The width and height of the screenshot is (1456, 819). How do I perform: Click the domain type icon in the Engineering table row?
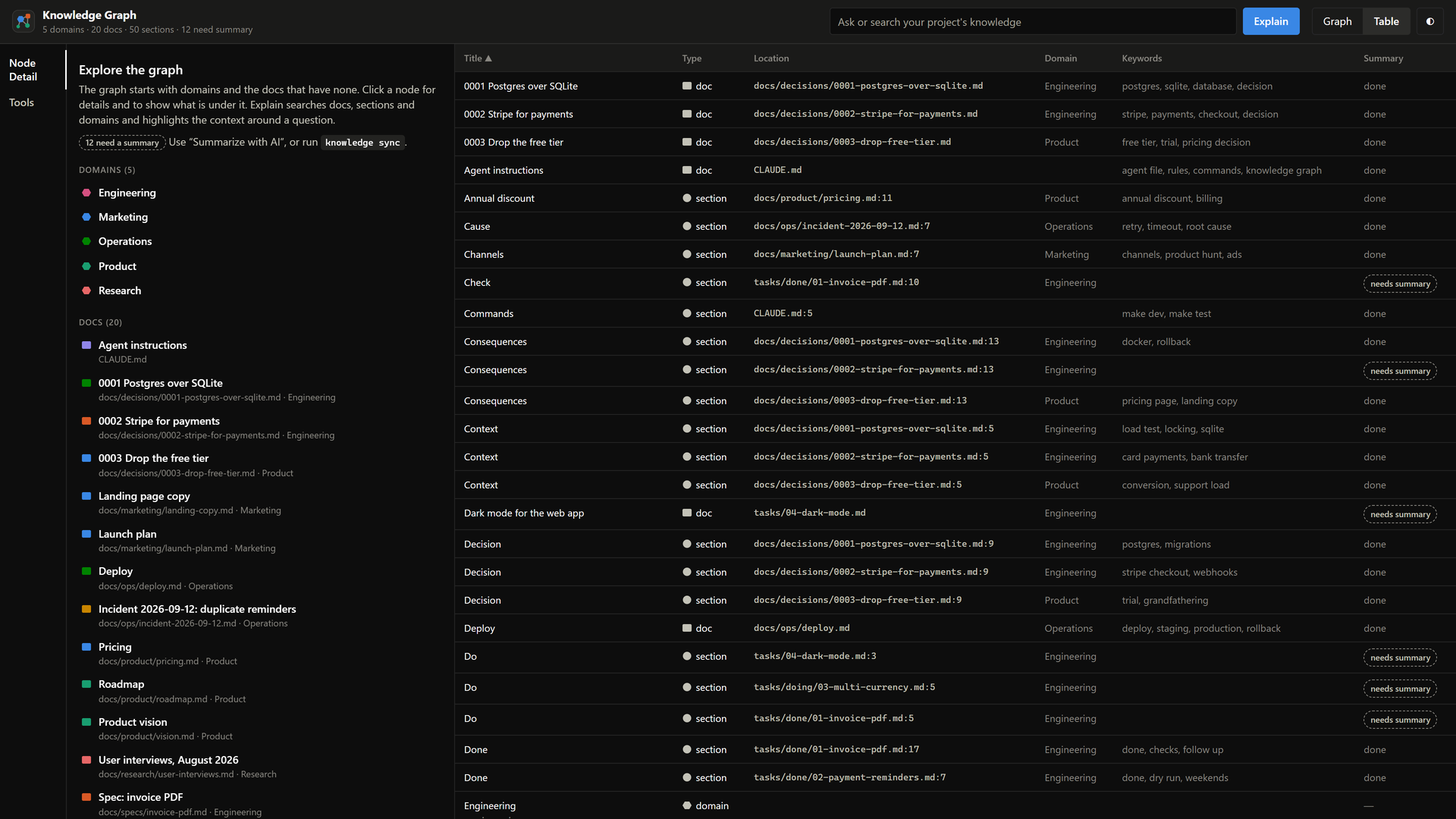coord(687,806)
